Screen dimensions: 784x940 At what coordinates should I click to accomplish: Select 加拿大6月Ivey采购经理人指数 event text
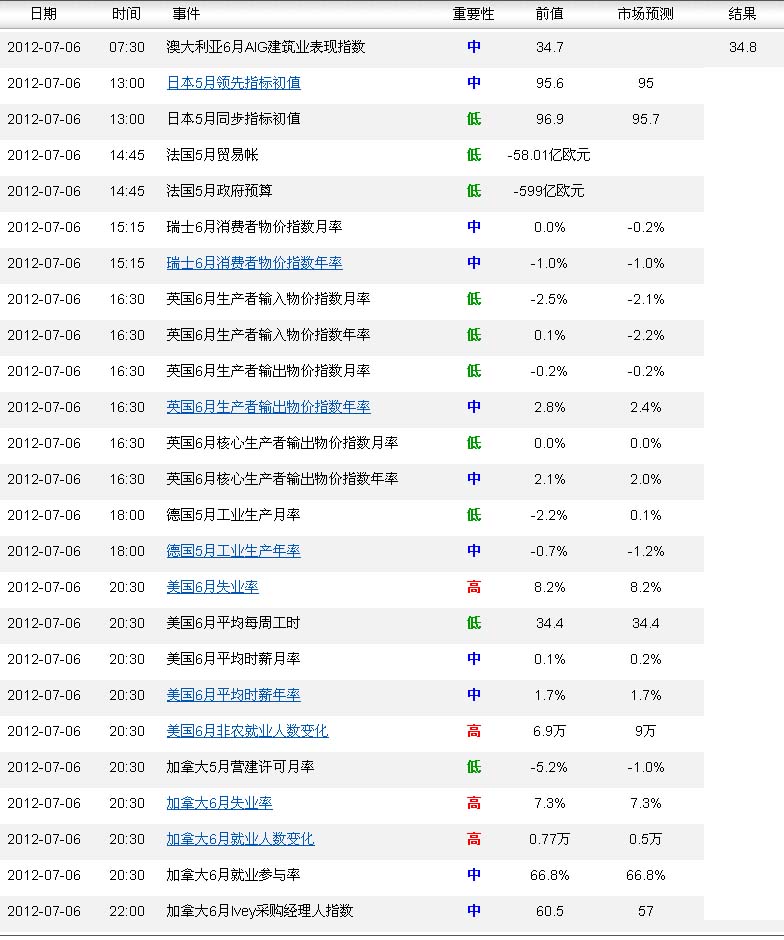[260, 911]
